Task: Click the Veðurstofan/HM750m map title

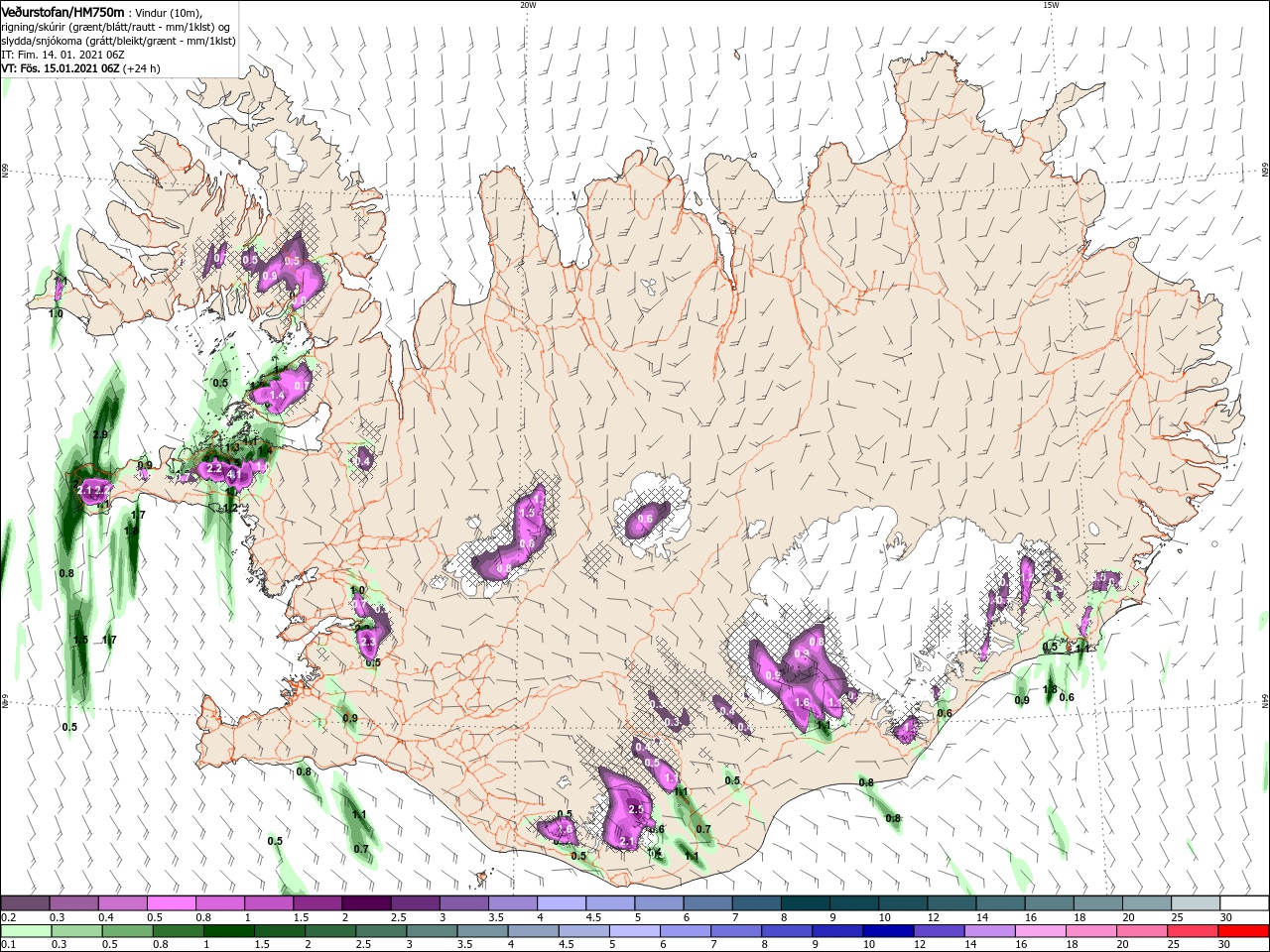Action: [x=63, y=11]
